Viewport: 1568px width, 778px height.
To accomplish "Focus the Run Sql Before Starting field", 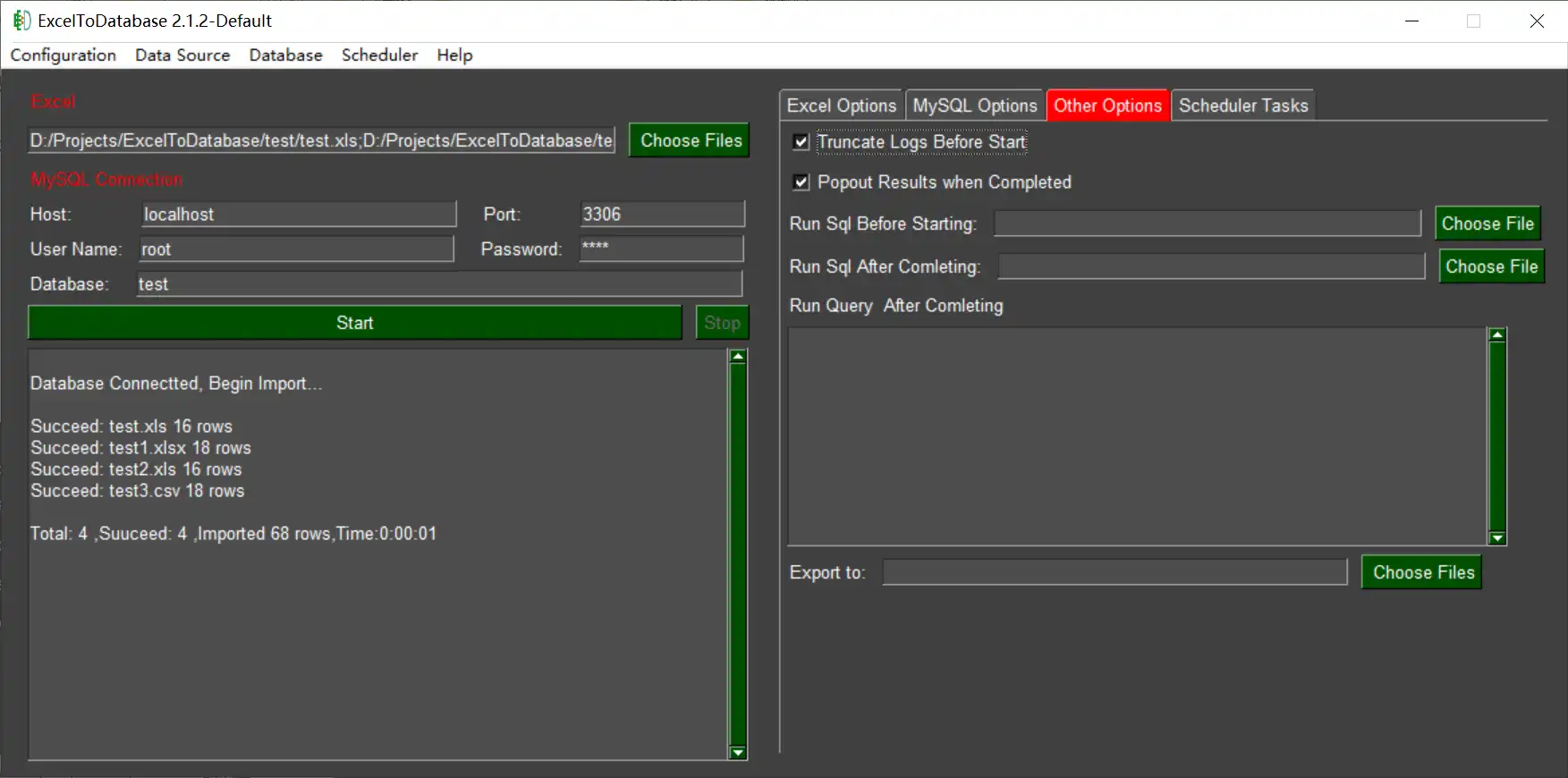I will [x=1208, y=224].
